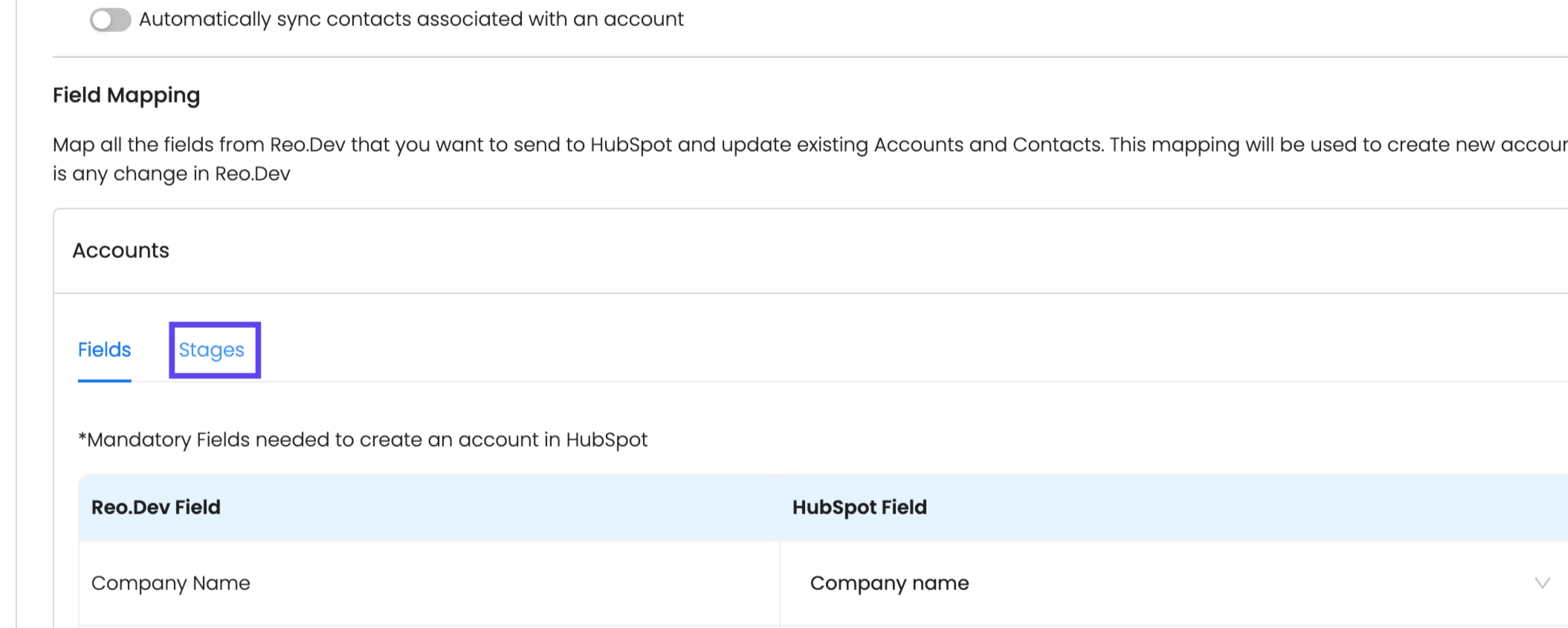Expand the Company name dropdown chevron

click(x=1542, y=583)
